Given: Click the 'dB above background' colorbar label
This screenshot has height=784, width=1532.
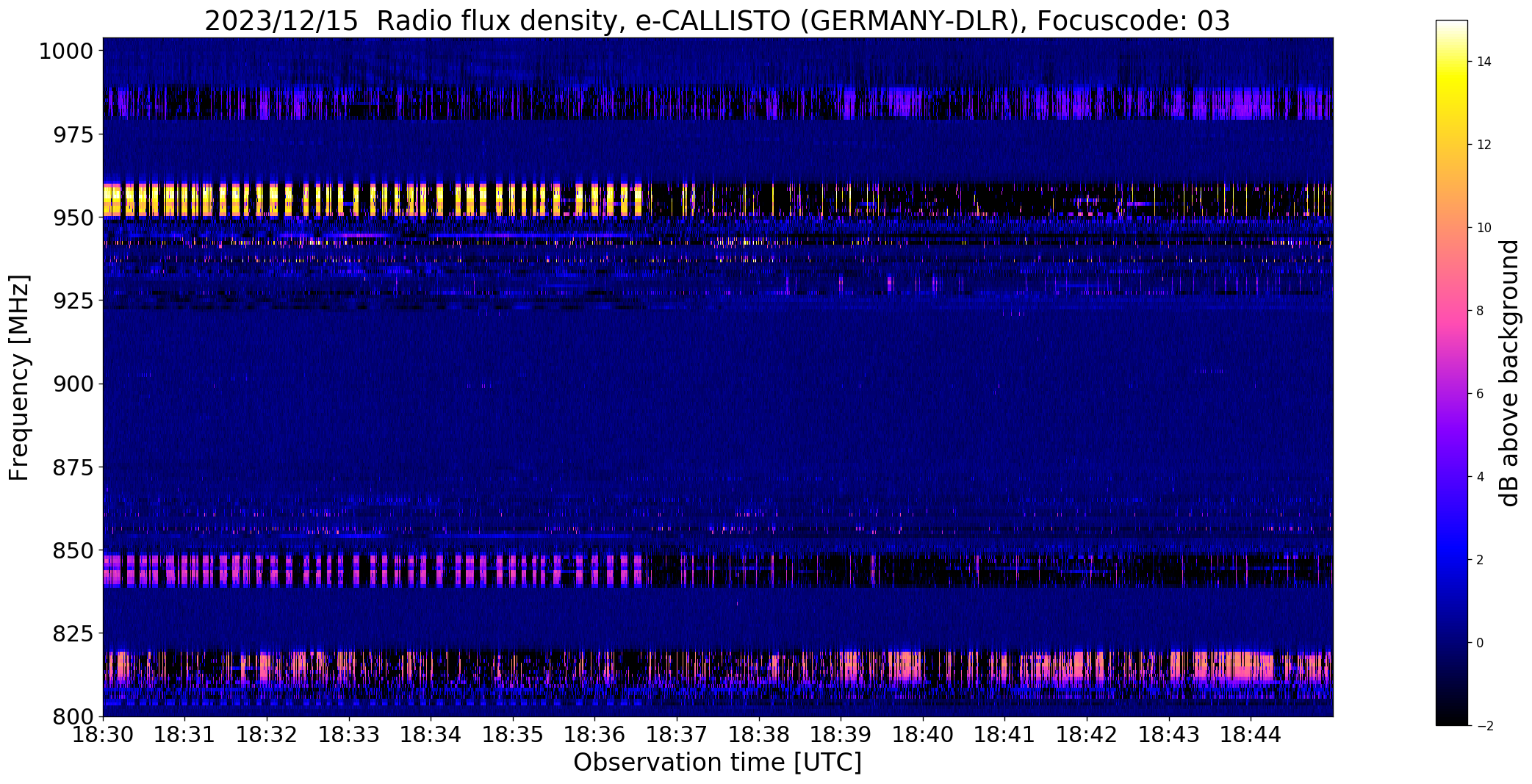Looking at the screenshot, I should 1510,373.
